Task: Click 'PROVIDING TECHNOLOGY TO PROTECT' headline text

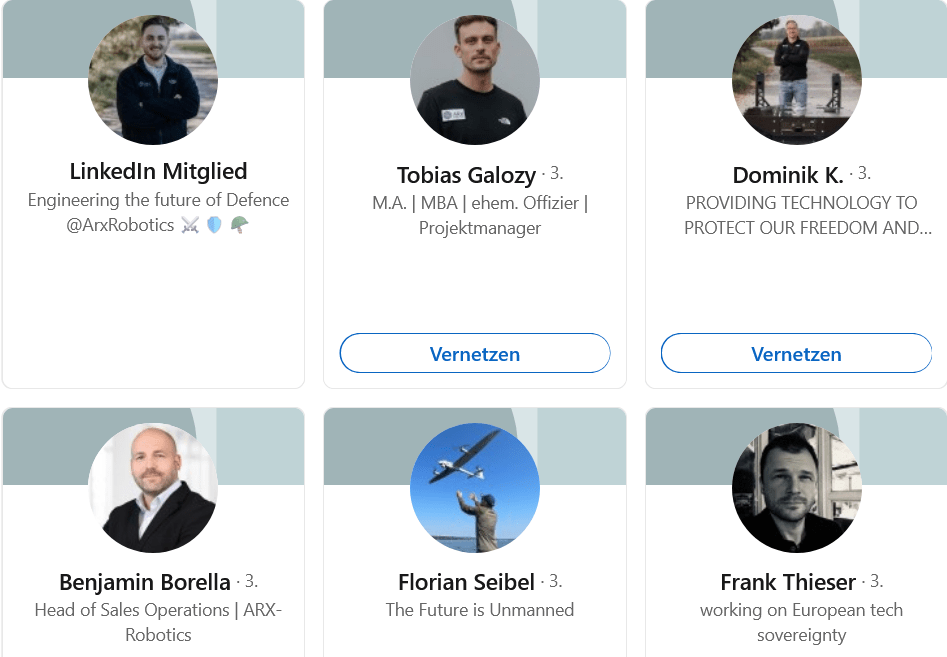Action: [x=808, y=215]
